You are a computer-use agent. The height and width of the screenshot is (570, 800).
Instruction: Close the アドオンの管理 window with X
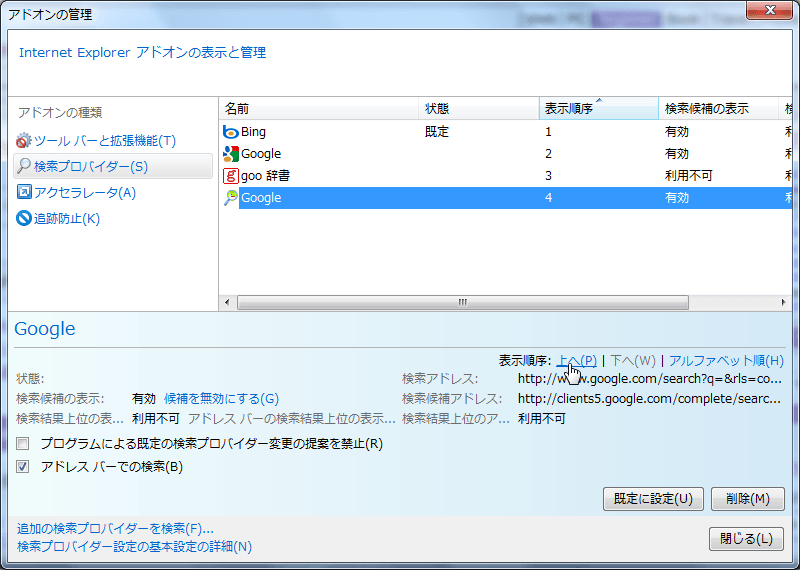coord(769,10)
